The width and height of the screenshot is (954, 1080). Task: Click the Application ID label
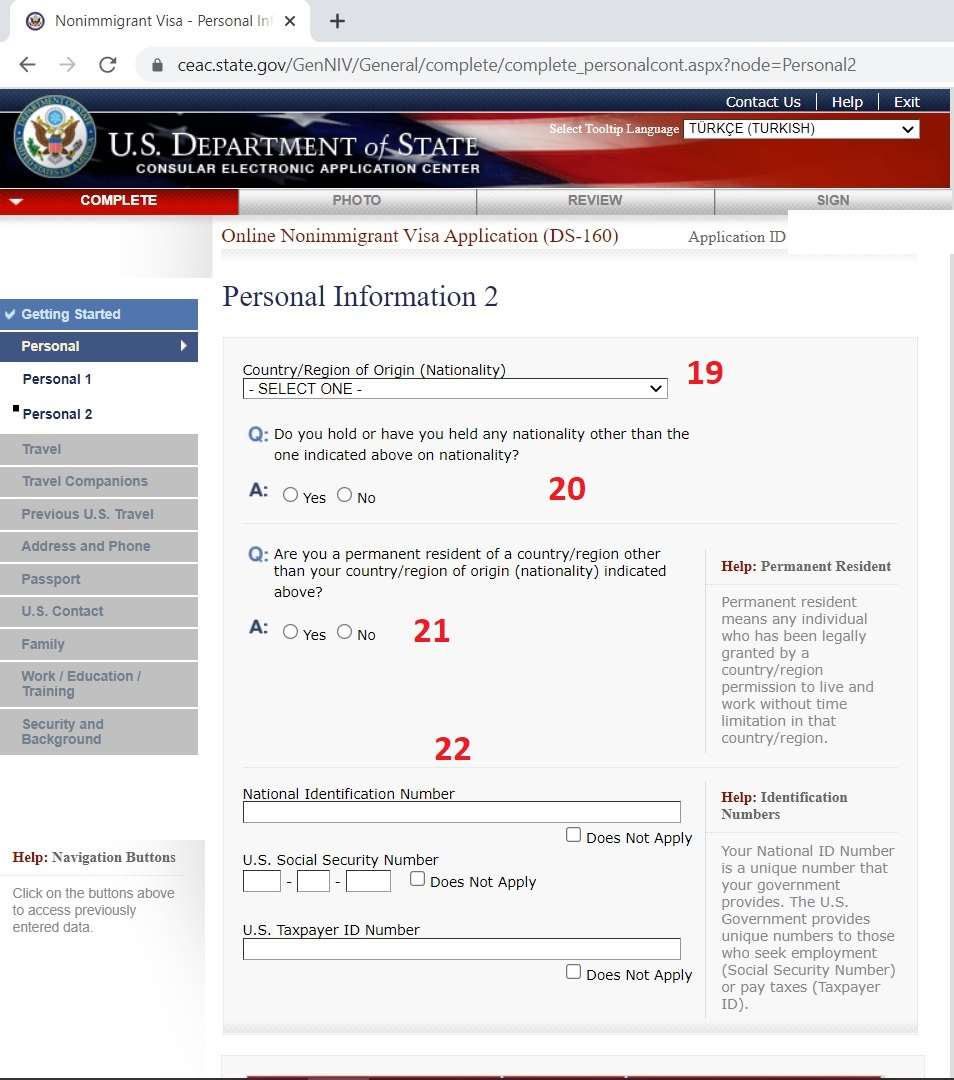coord(736,237)
